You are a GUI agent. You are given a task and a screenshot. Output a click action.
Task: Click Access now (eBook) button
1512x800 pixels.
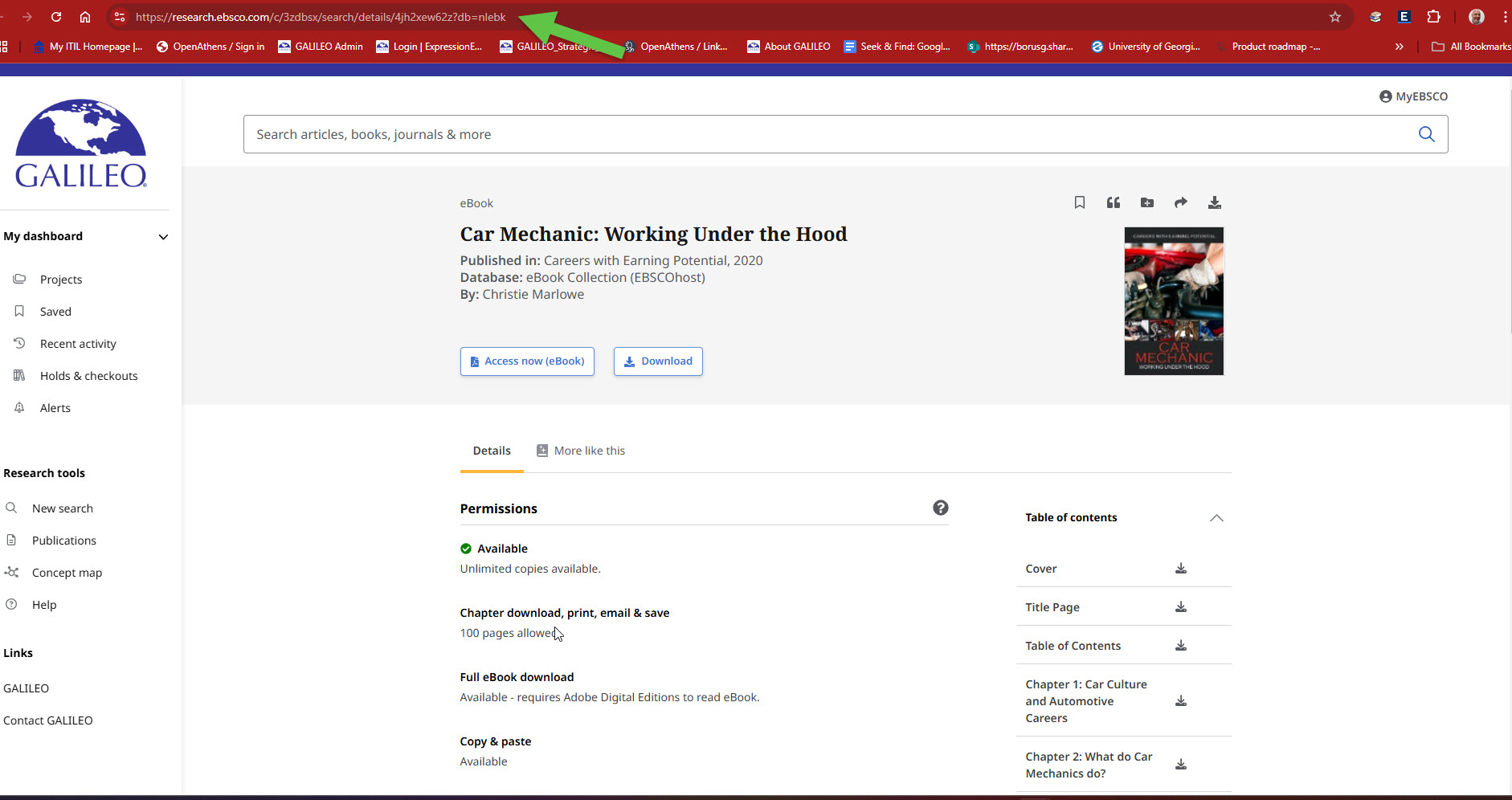527,361
